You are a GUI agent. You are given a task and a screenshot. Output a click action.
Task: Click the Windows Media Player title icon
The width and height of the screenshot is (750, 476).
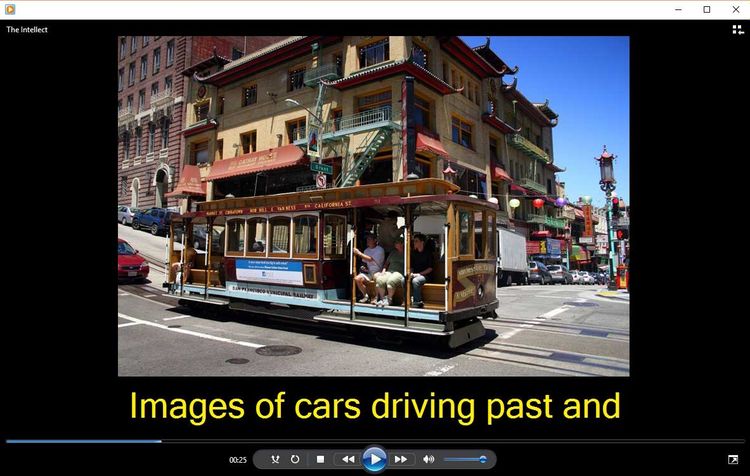[x=10, y=9]
